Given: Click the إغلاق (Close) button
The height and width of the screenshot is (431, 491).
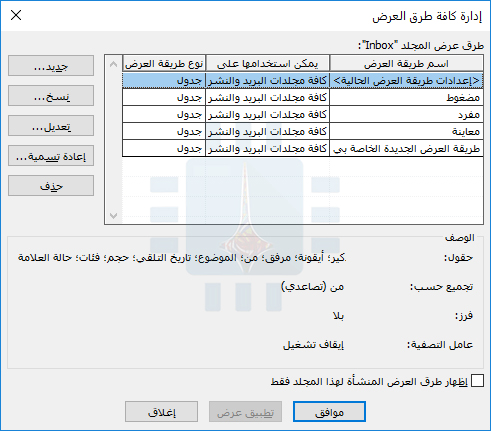Looking at the screenshot, I should [161, 412].
